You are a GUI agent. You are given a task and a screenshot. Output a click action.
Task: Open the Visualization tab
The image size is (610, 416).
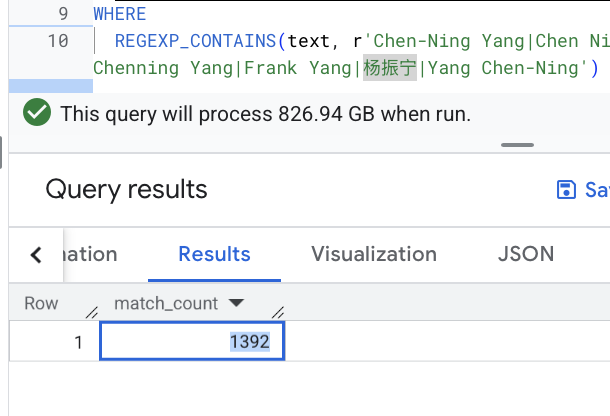pos(374,254)
